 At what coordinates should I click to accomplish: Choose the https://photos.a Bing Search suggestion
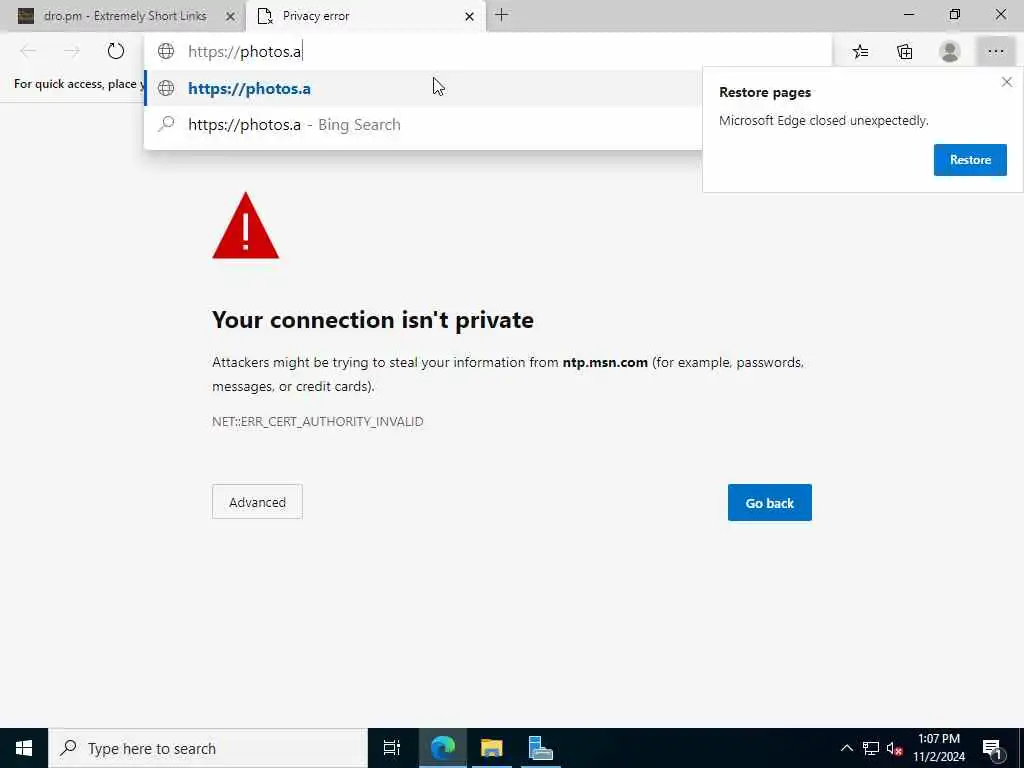(x=423, y=124)
